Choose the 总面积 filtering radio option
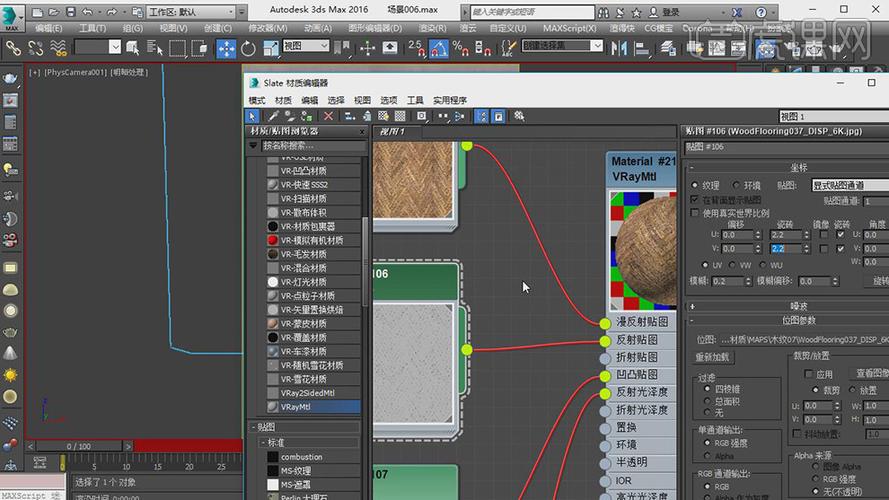The height and width of the screenshot is (500, 889). point(706,400)
